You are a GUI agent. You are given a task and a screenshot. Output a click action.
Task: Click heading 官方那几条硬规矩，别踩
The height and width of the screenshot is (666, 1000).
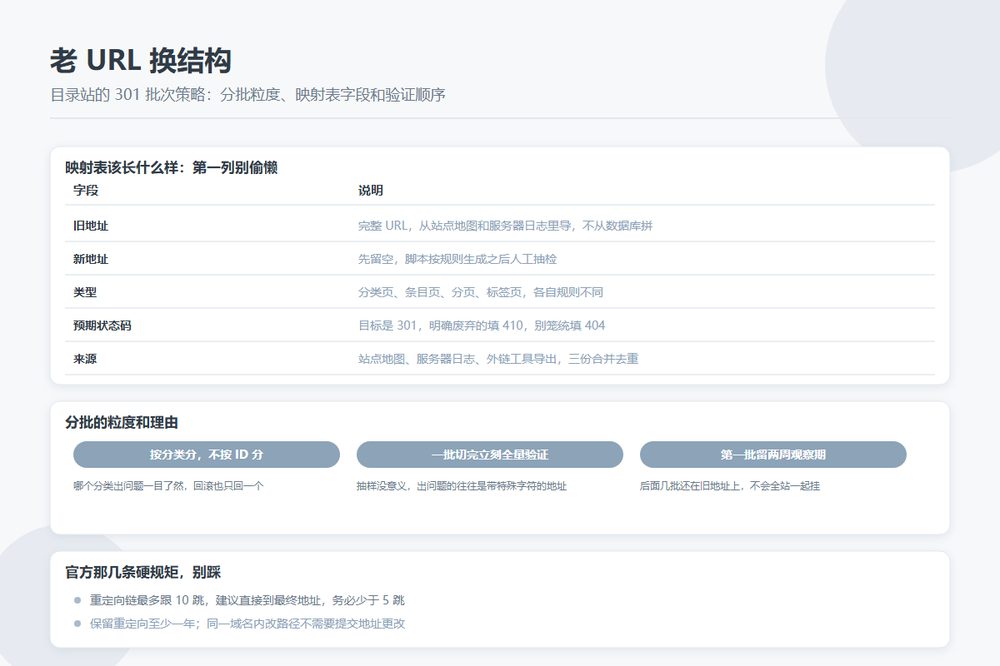pyautogui.click(x=143, y=572)
